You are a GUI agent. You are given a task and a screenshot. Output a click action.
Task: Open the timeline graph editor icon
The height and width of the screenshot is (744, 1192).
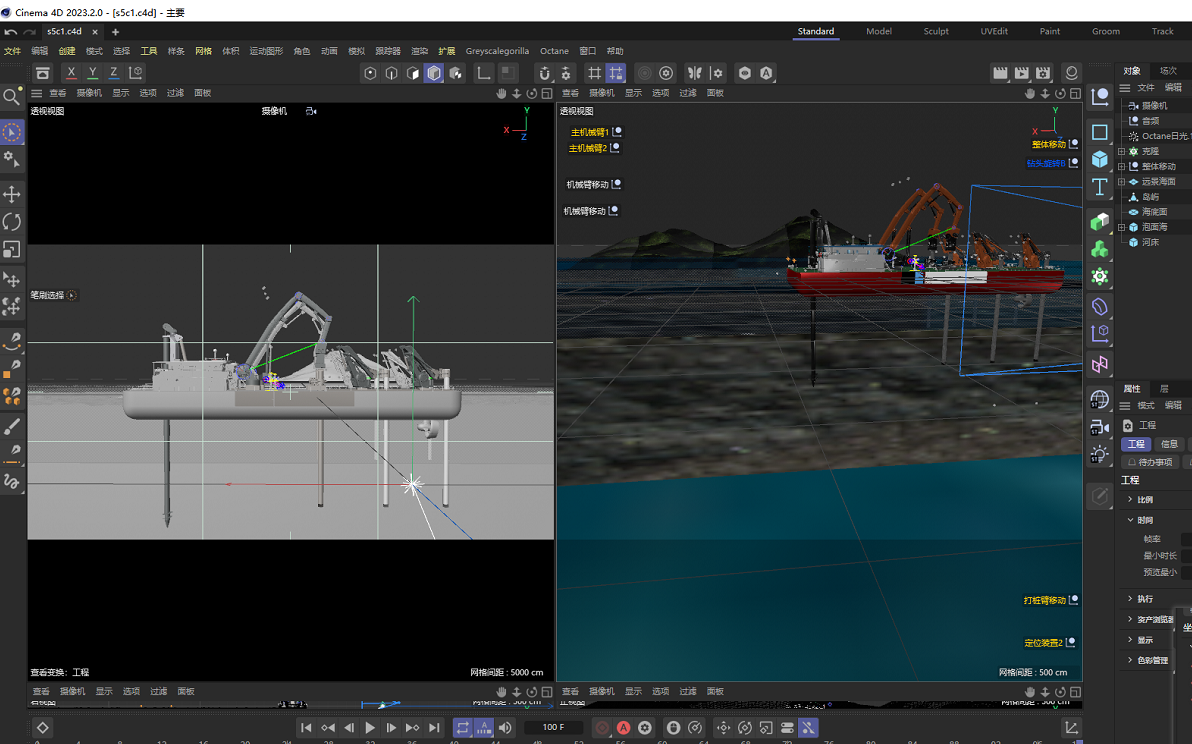(1071, 728)
